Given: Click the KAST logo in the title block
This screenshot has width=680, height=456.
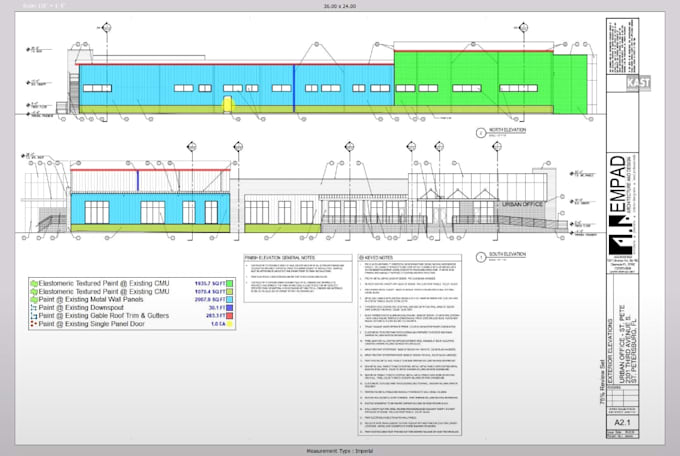Looking at the screenshot, I should pyautogui.click(x=638, y=82).
